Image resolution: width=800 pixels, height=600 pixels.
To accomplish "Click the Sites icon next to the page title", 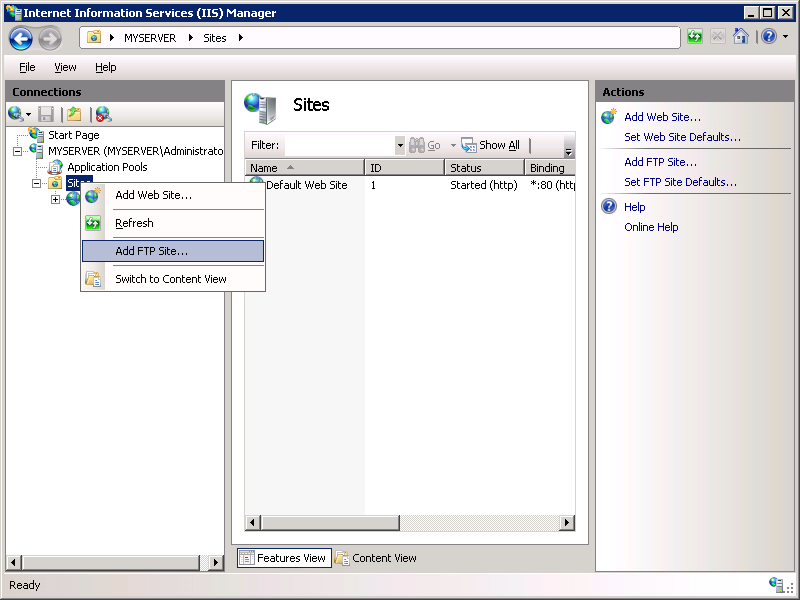I will coord(261,105).
